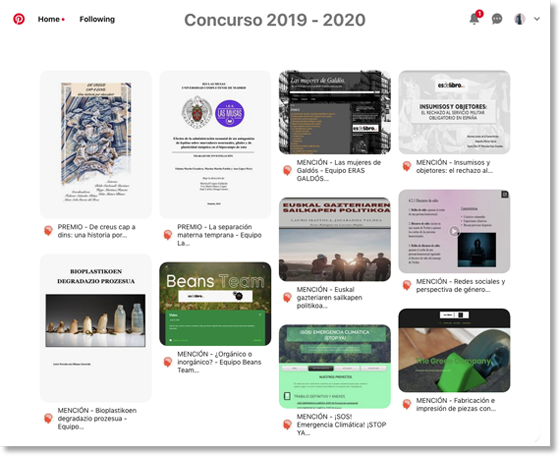Go to the Home tab
This screenshot has height=456, width=560.
coord(49,19)
